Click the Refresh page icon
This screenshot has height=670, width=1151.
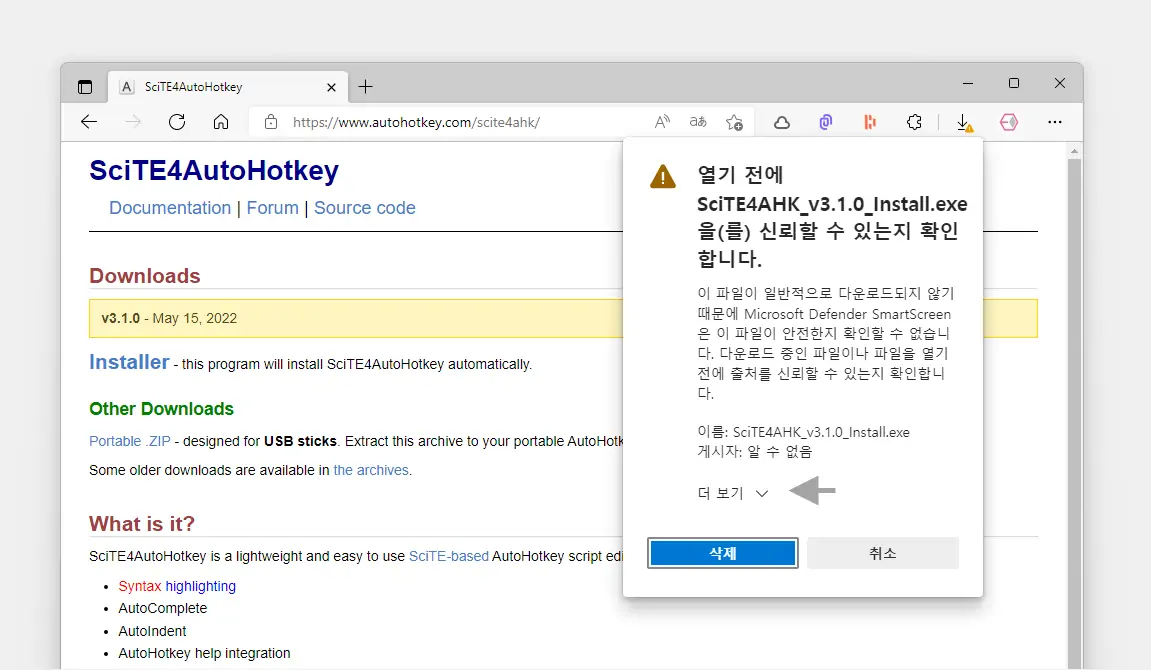tap(177, 121)
